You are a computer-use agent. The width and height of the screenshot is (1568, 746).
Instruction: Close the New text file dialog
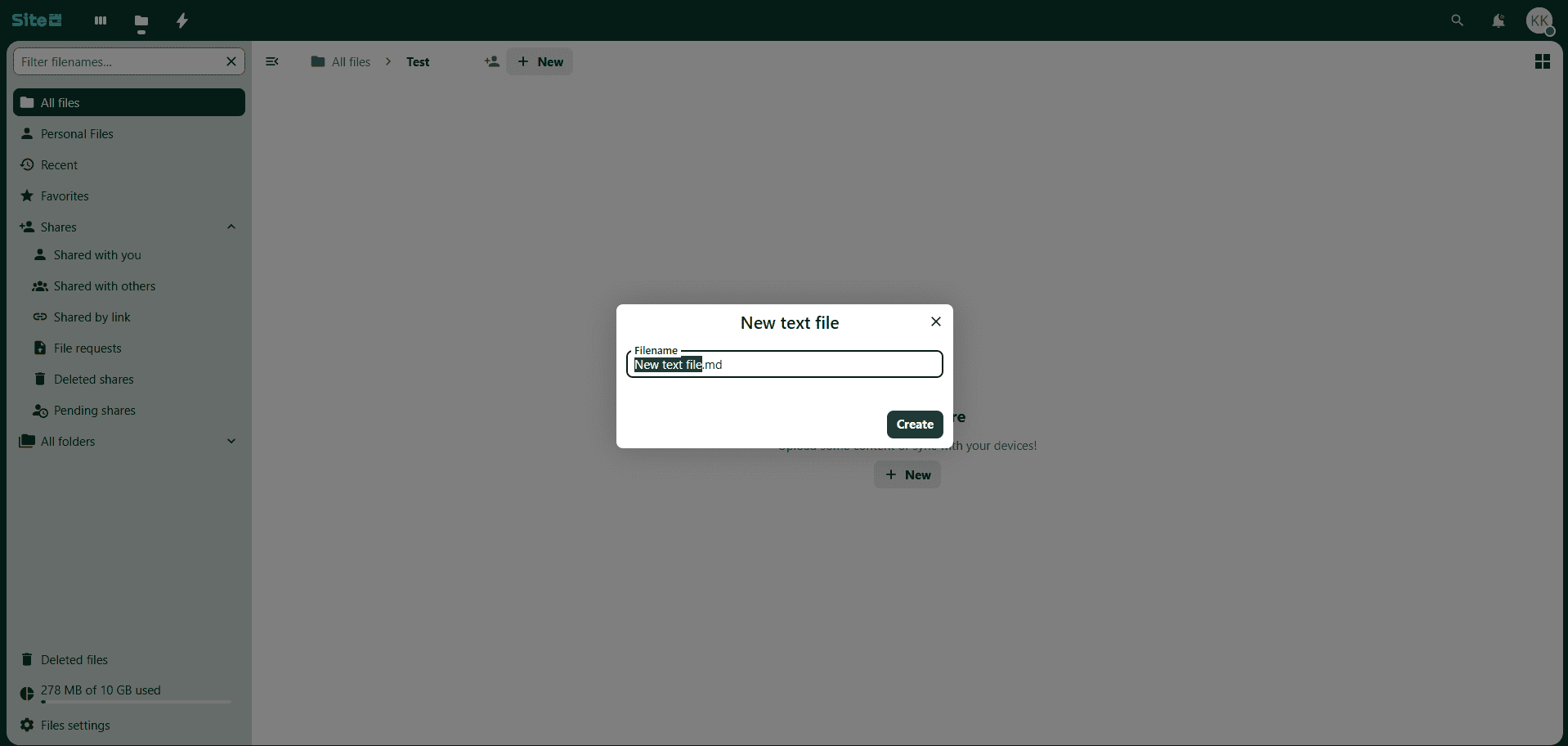pyautogui.click(x=936, y=322)
